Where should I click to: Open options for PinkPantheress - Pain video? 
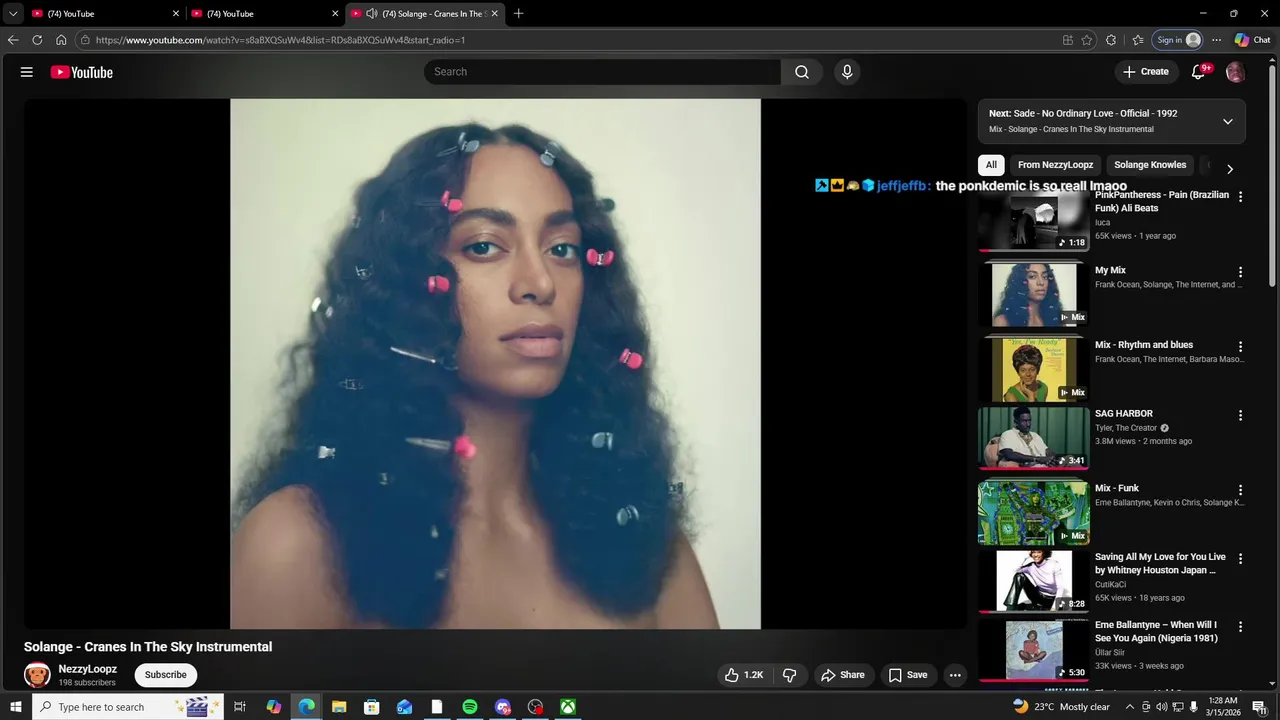[1240, 197]
